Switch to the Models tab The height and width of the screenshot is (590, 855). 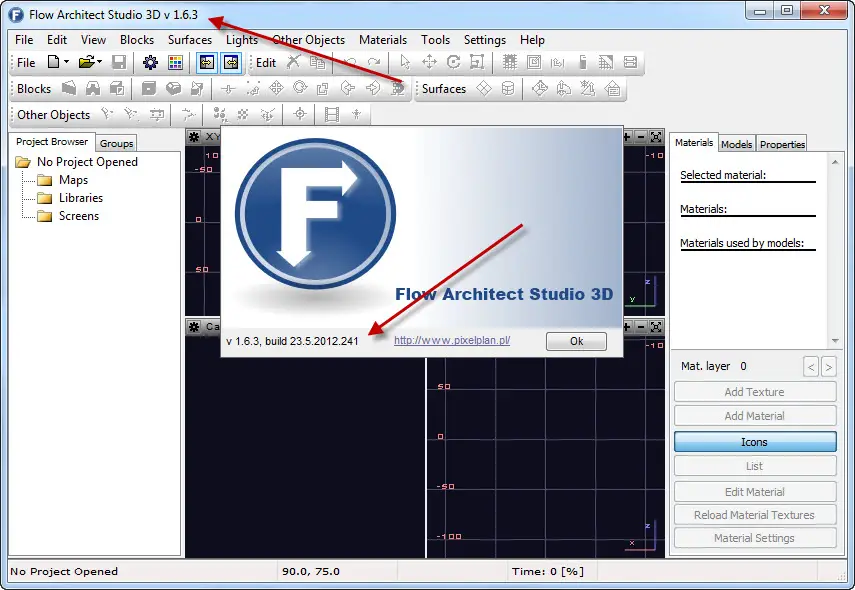click(737, 144)
